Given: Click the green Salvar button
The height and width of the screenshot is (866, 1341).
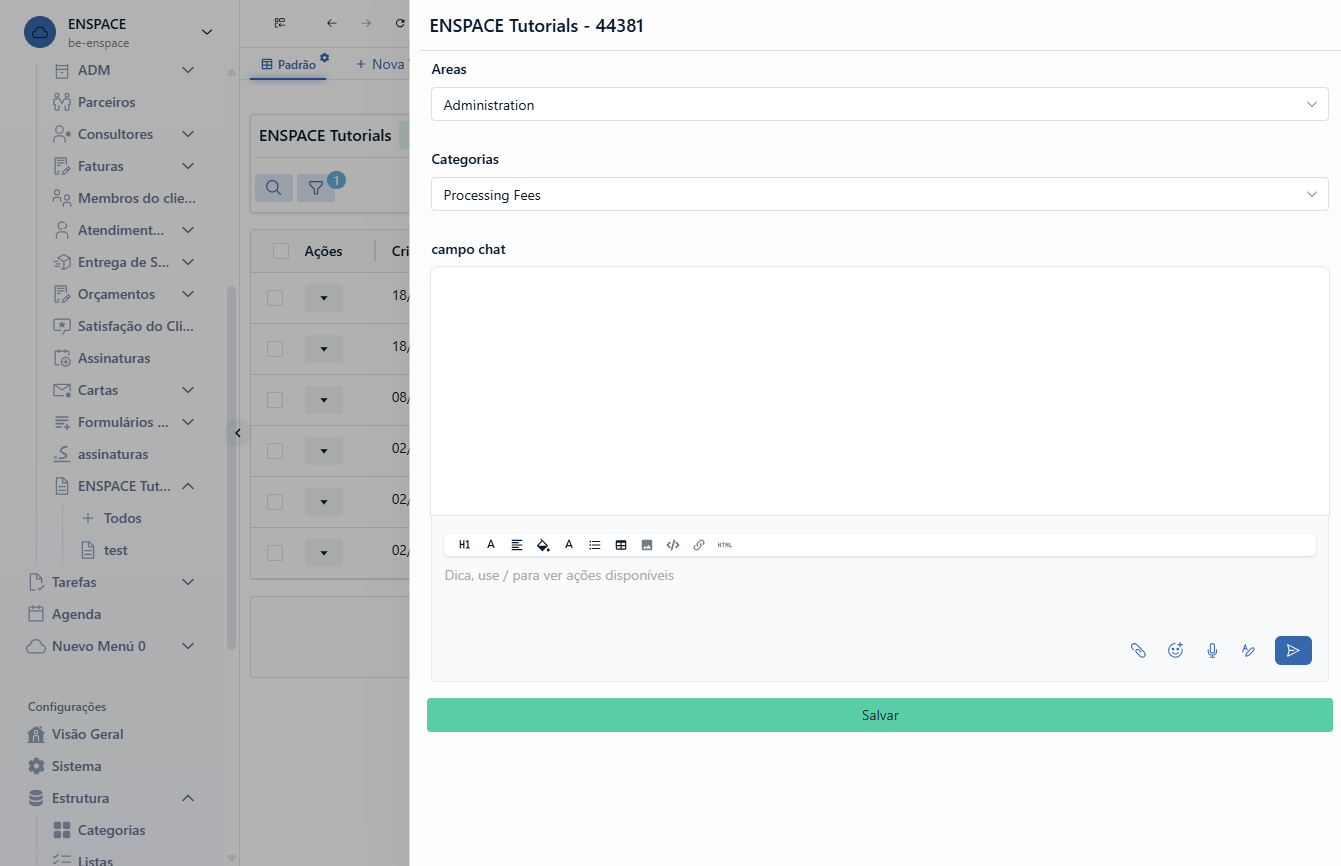Looking at the screenshot, I should click(880, 715).
